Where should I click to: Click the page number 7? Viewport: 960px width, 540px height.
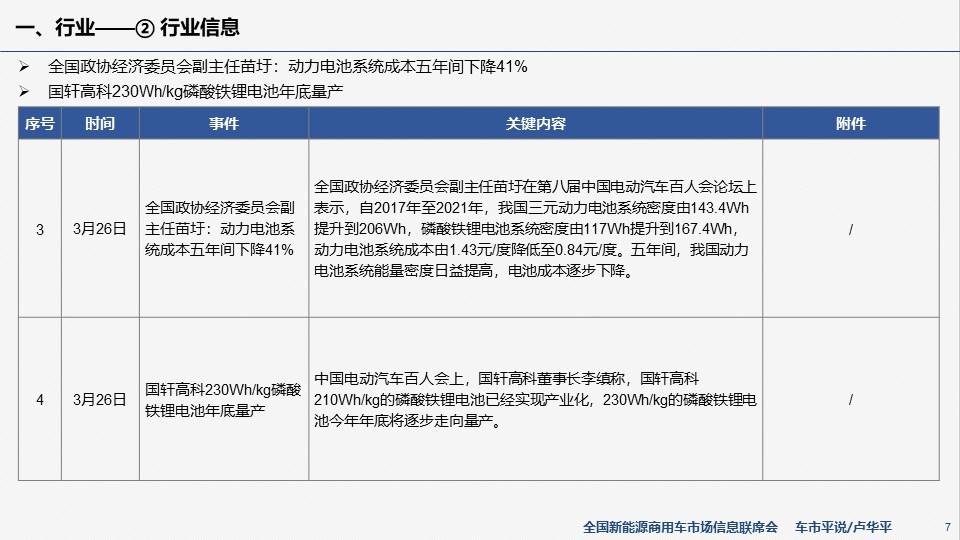948,527
